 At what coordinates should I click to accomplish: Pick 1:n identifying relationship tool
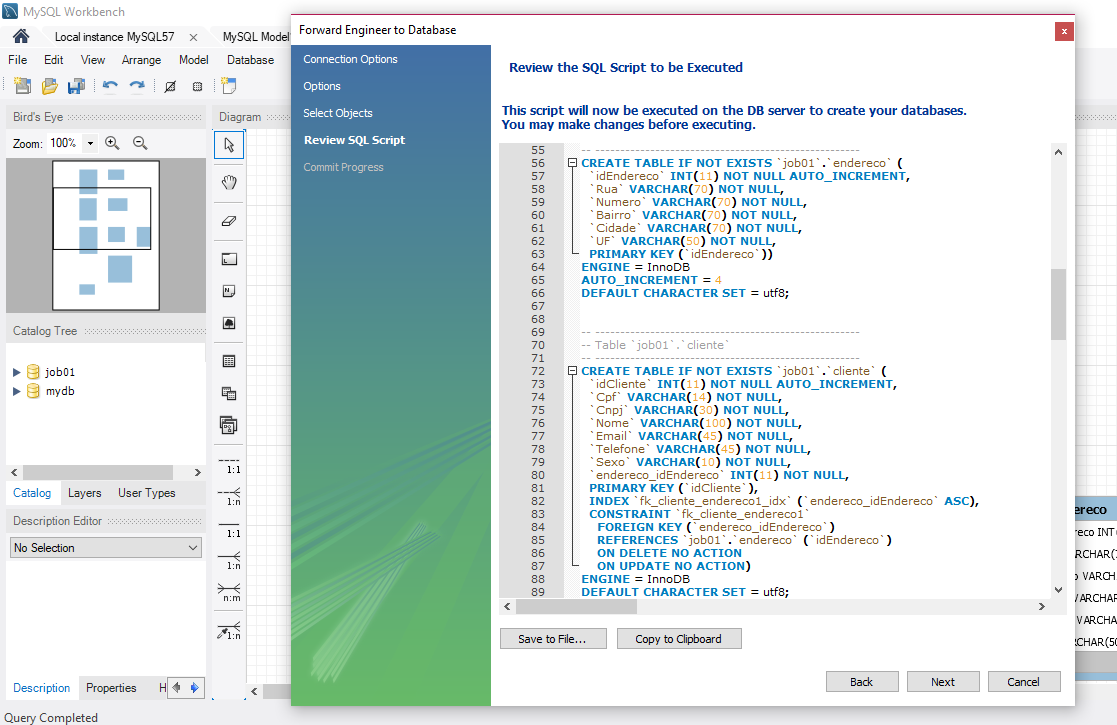(x=229, y=560)
